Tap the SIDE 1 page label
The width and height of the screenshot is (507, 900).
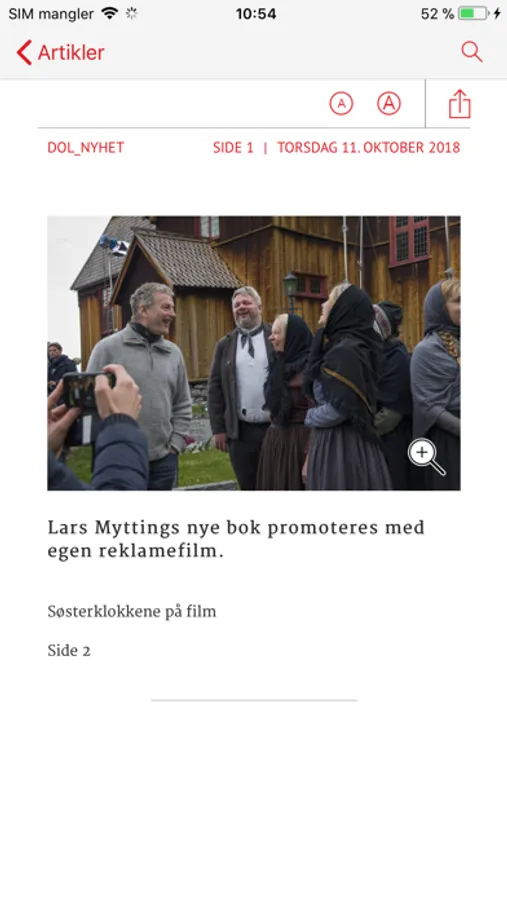tap(233, 148)
